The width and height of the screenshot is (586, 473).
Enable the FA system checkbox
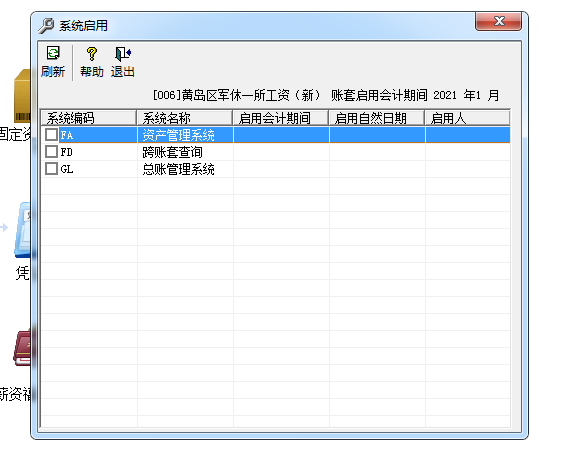tap(51, 135)
